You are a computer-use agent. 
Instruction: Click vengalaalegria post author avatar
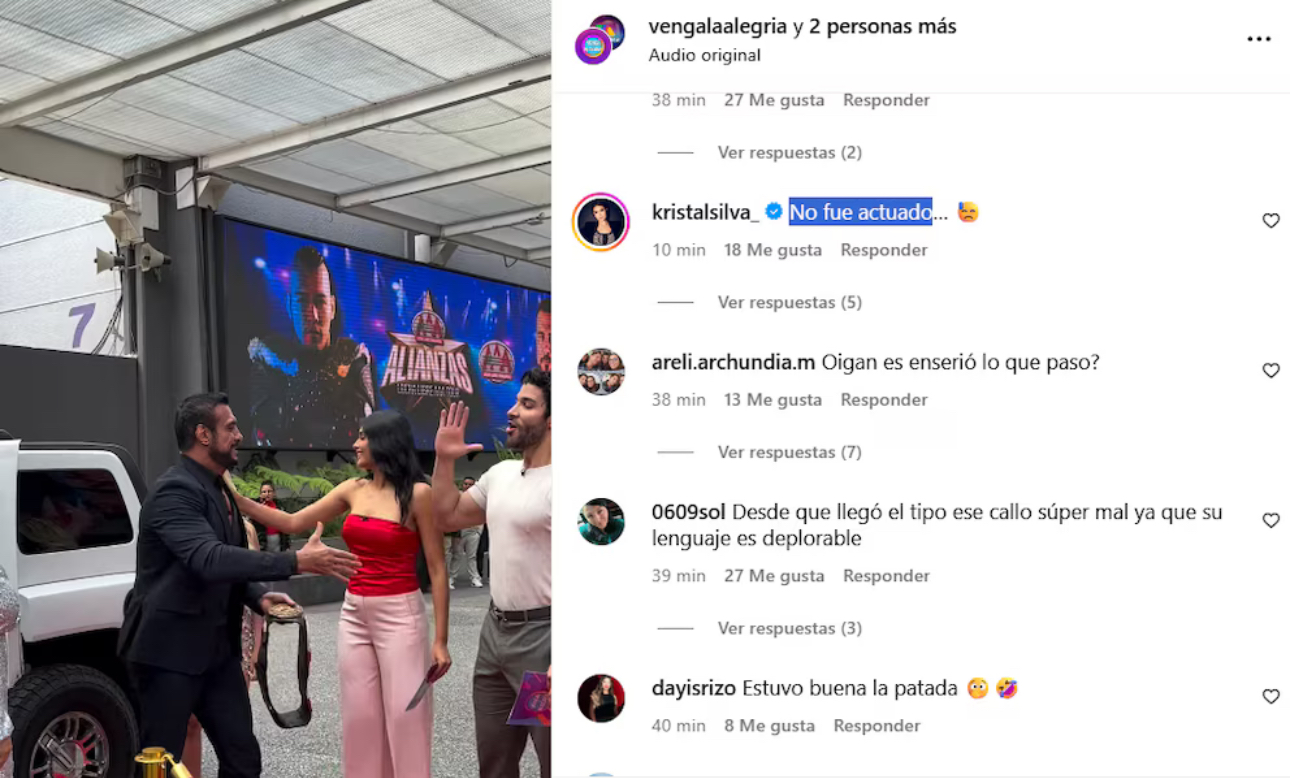[599, 39]
